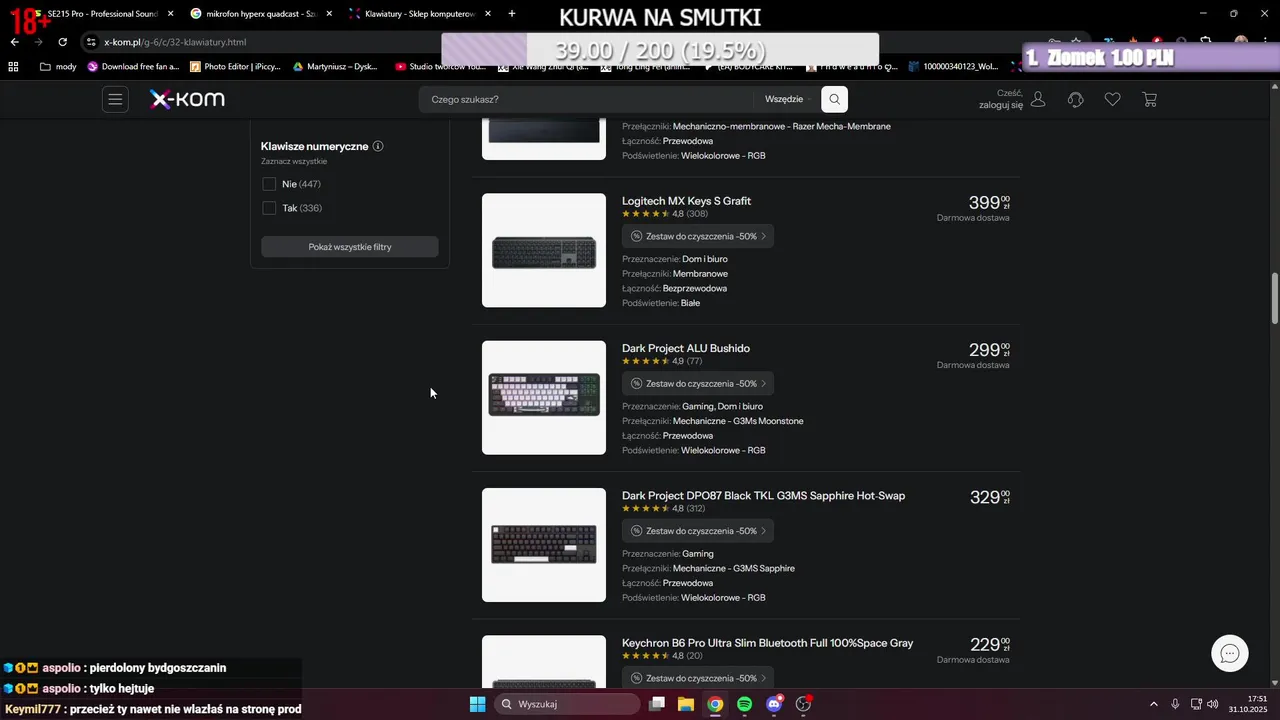Expand Zestaw do czyszczenia for Keychron B6 Pro
This screenshot has height=720, width=1280.
[697, 678]
